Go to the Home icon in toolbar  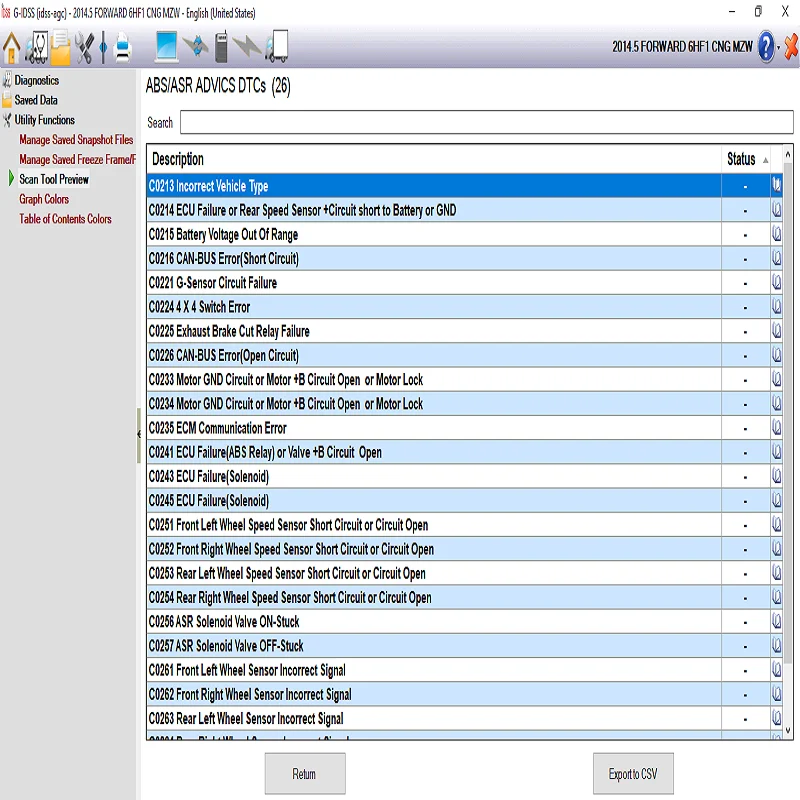click(x=11, y=48)
